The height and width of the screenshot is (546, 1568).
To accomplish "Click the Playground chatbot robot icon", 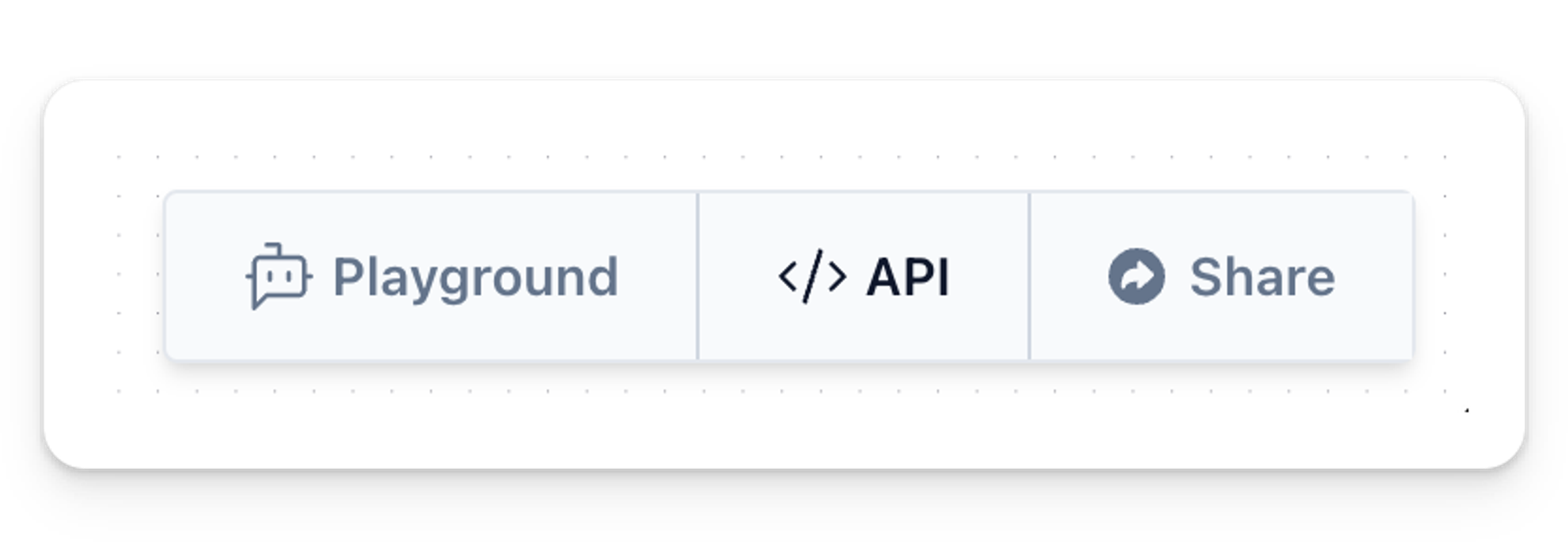I will click(278, 276).
